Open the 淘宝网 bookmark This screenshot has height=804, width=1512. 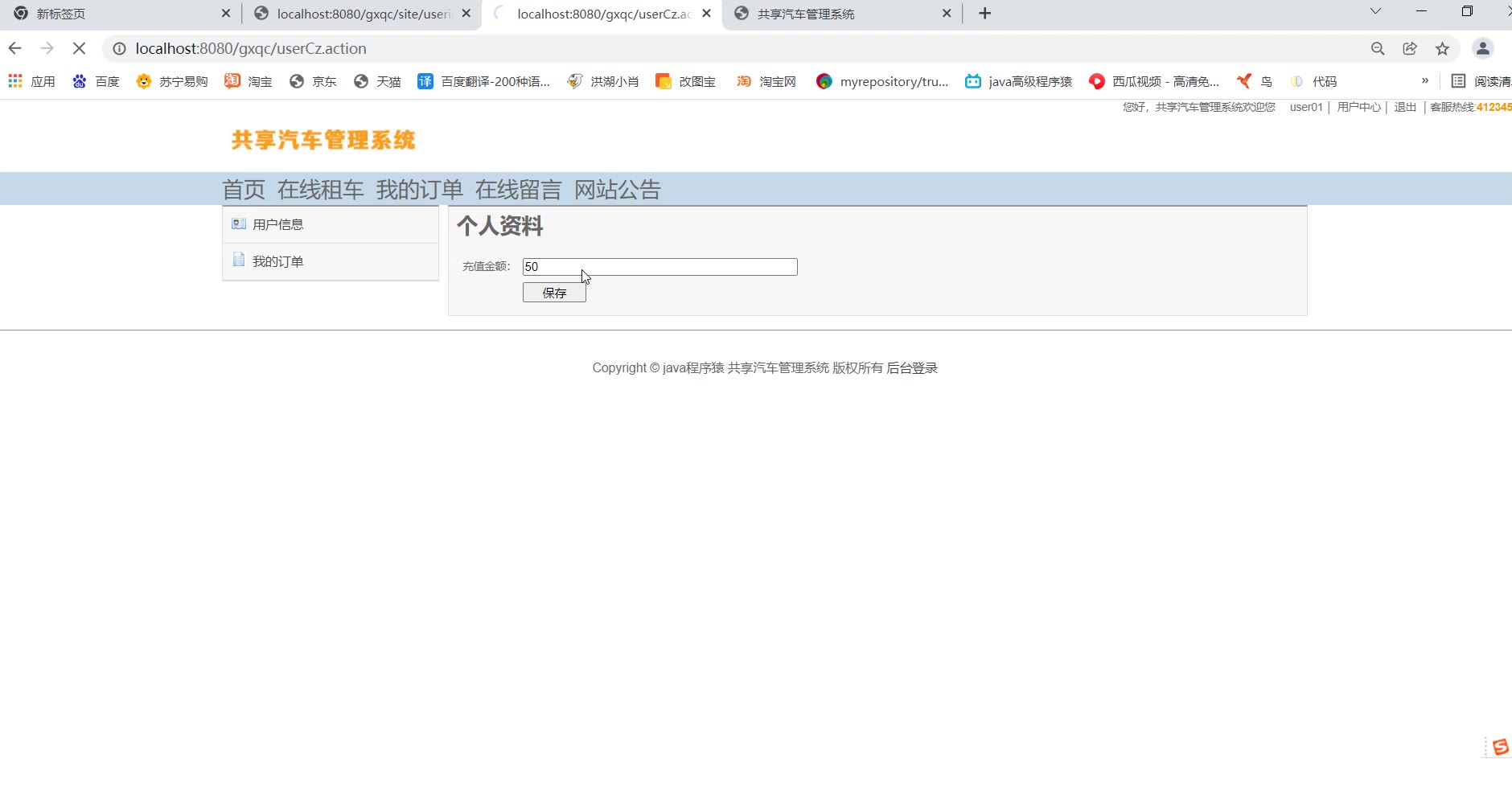tap(766, 81)
